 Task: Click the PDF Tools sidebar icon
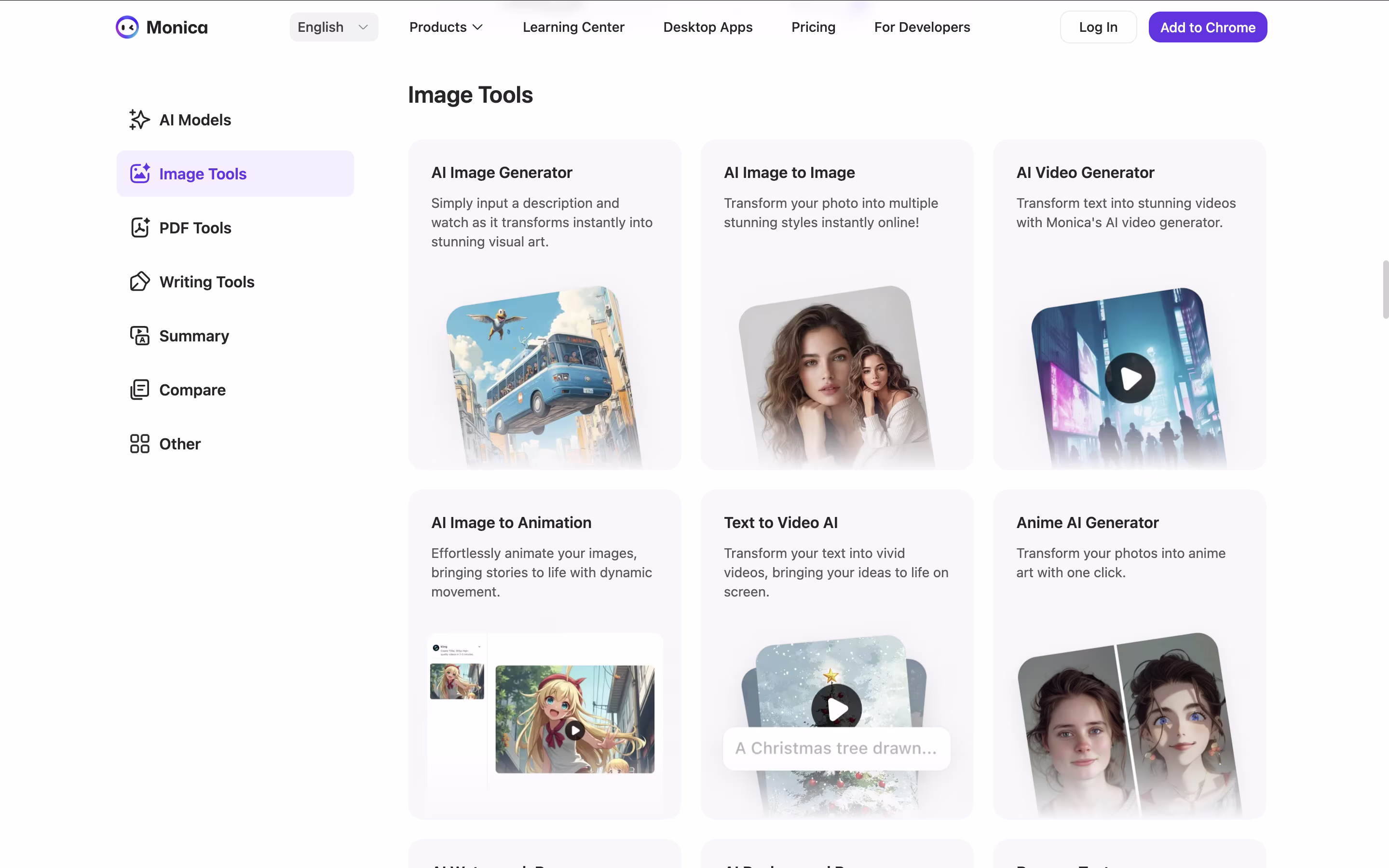coord(139,227)
